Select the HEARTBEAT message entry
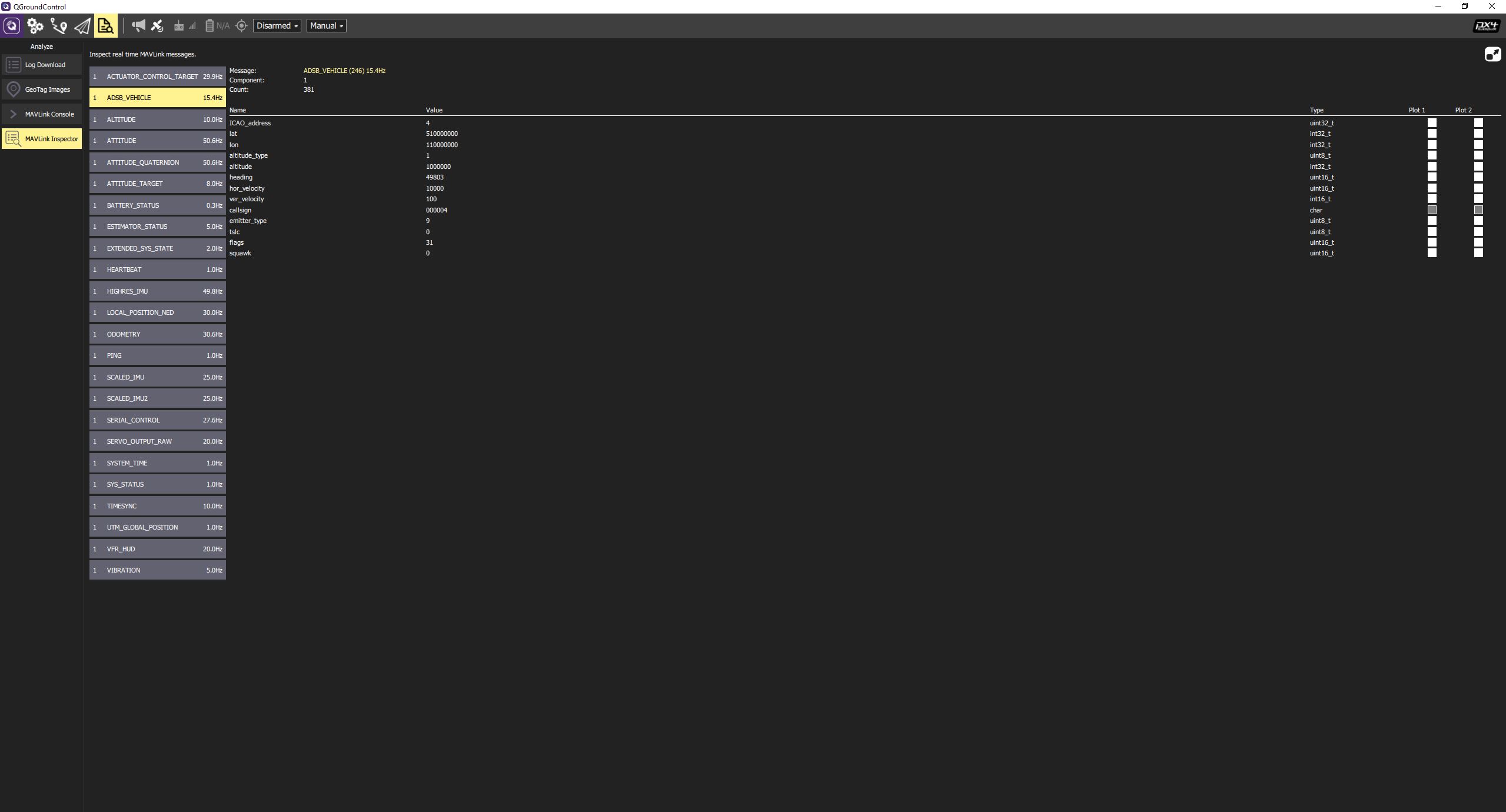The image size is (1506, 812). tap(157, 269)
